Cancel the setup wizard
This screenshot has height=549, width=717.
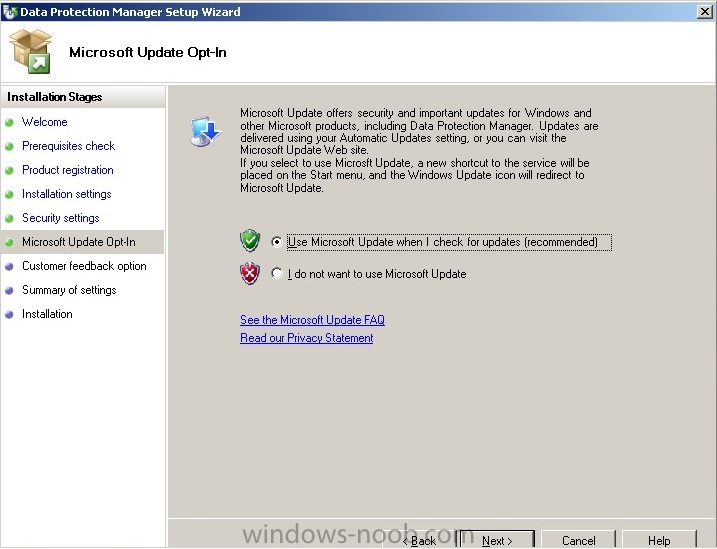[578, 541]
